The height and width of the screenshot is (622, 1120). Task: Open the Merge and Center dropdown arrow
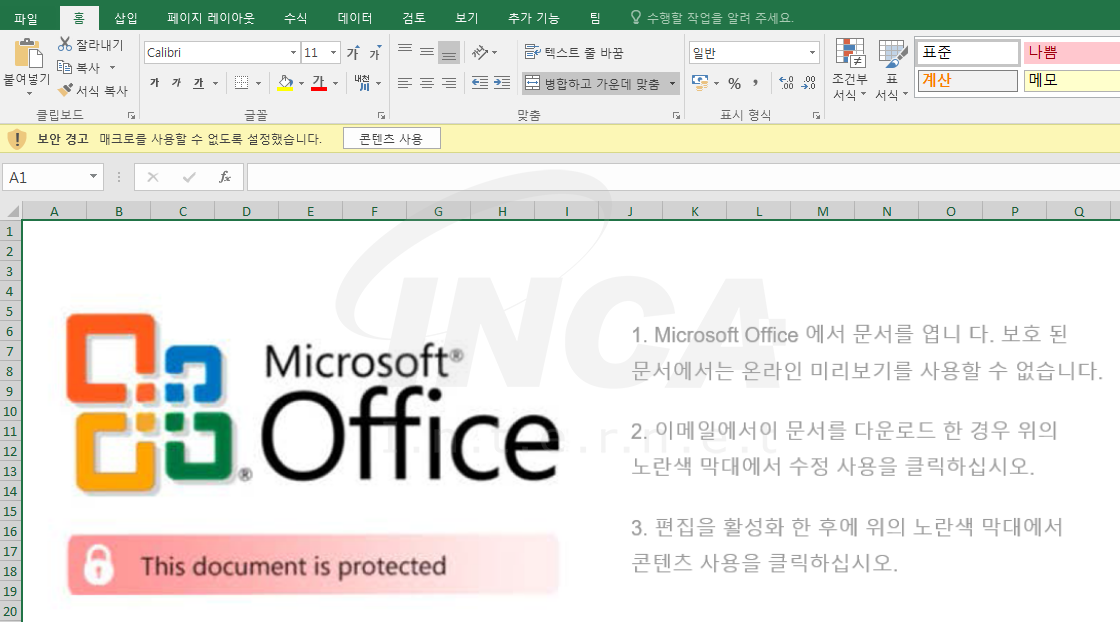coord(672,84)
